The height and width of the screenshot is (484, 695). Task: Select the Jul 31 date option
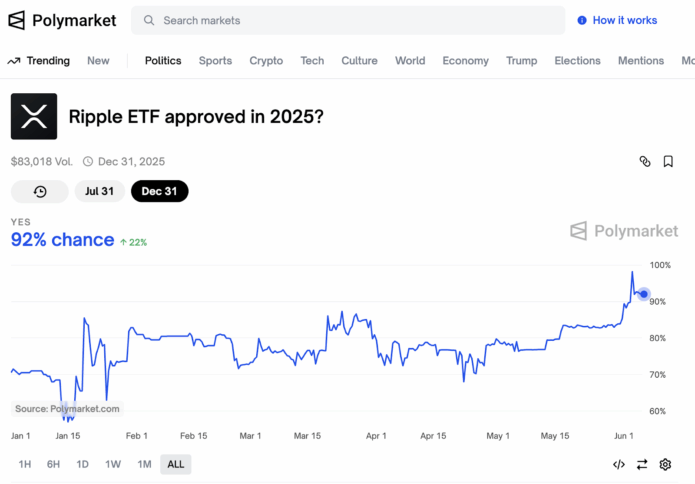tap(99, 191)
